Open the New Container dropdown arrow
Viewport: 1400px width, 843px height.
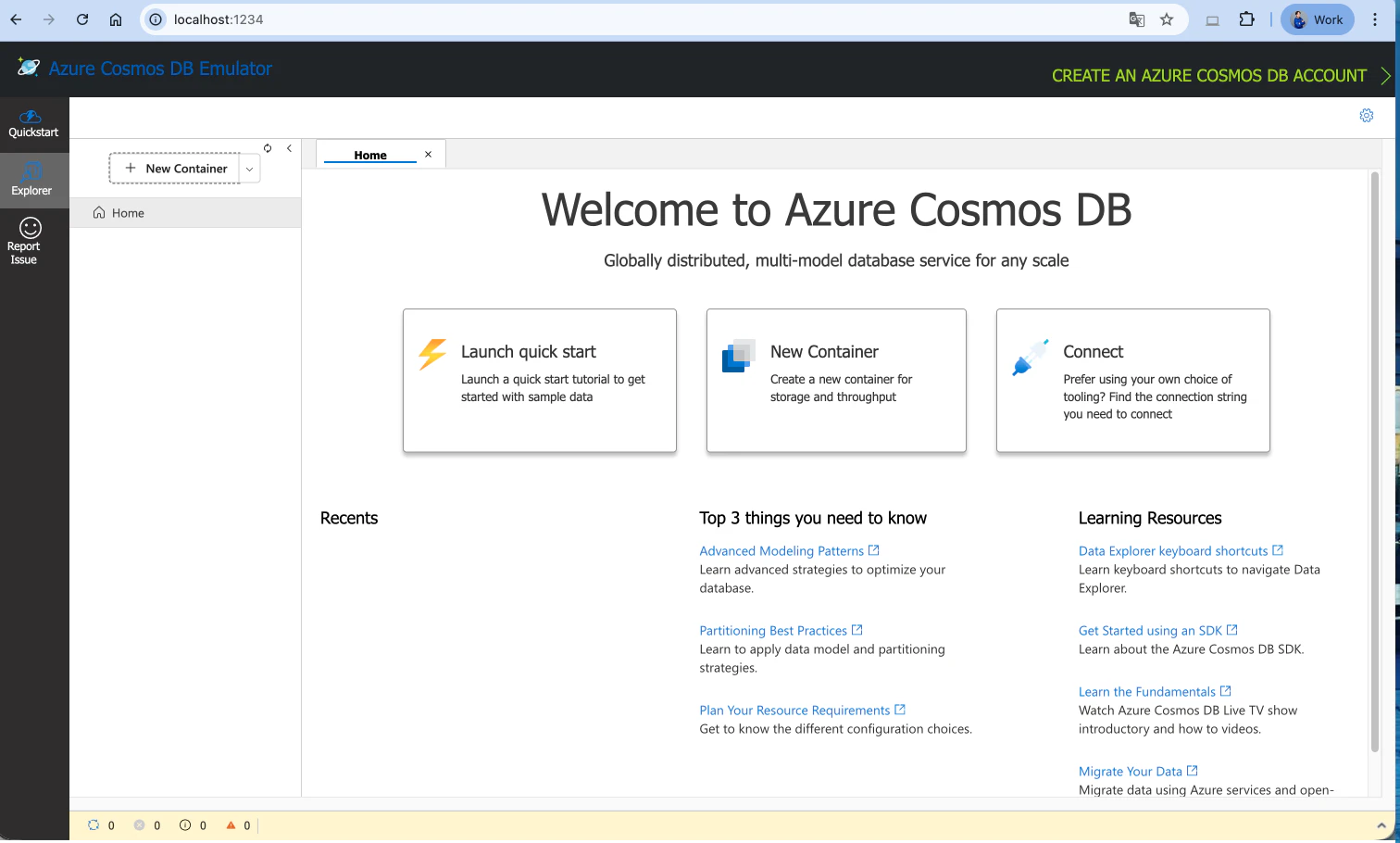tap(250, 169)
